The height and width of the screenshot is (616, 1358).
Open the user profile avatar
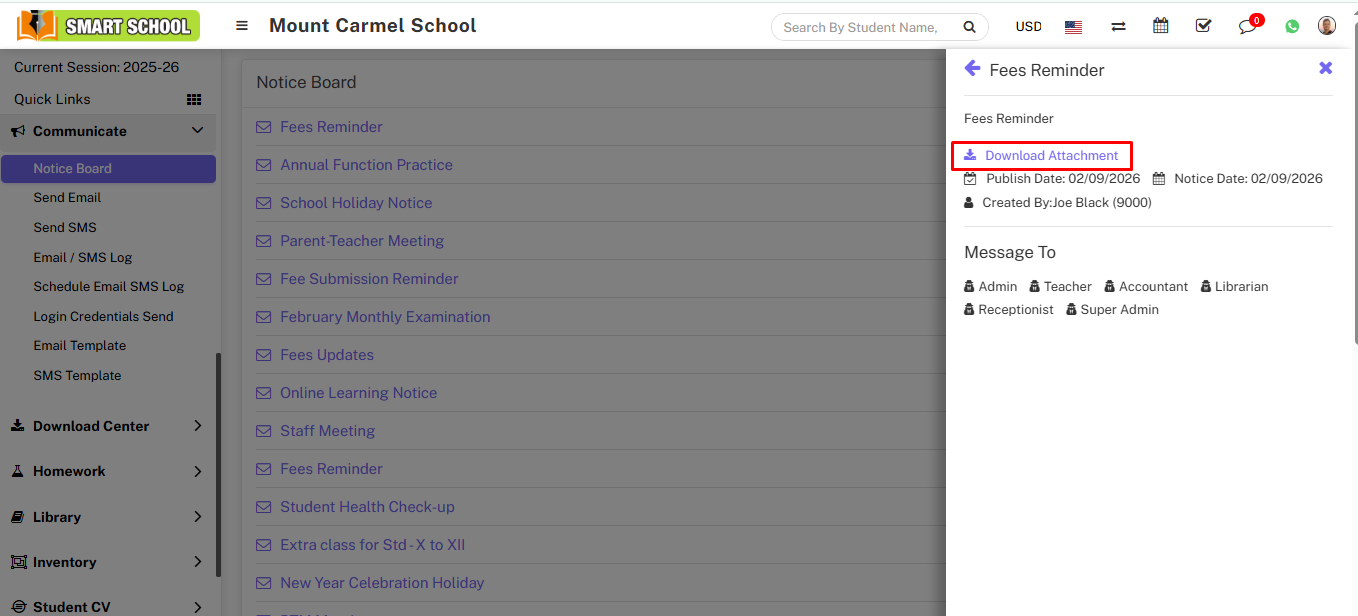click(x=1327, y=26)
